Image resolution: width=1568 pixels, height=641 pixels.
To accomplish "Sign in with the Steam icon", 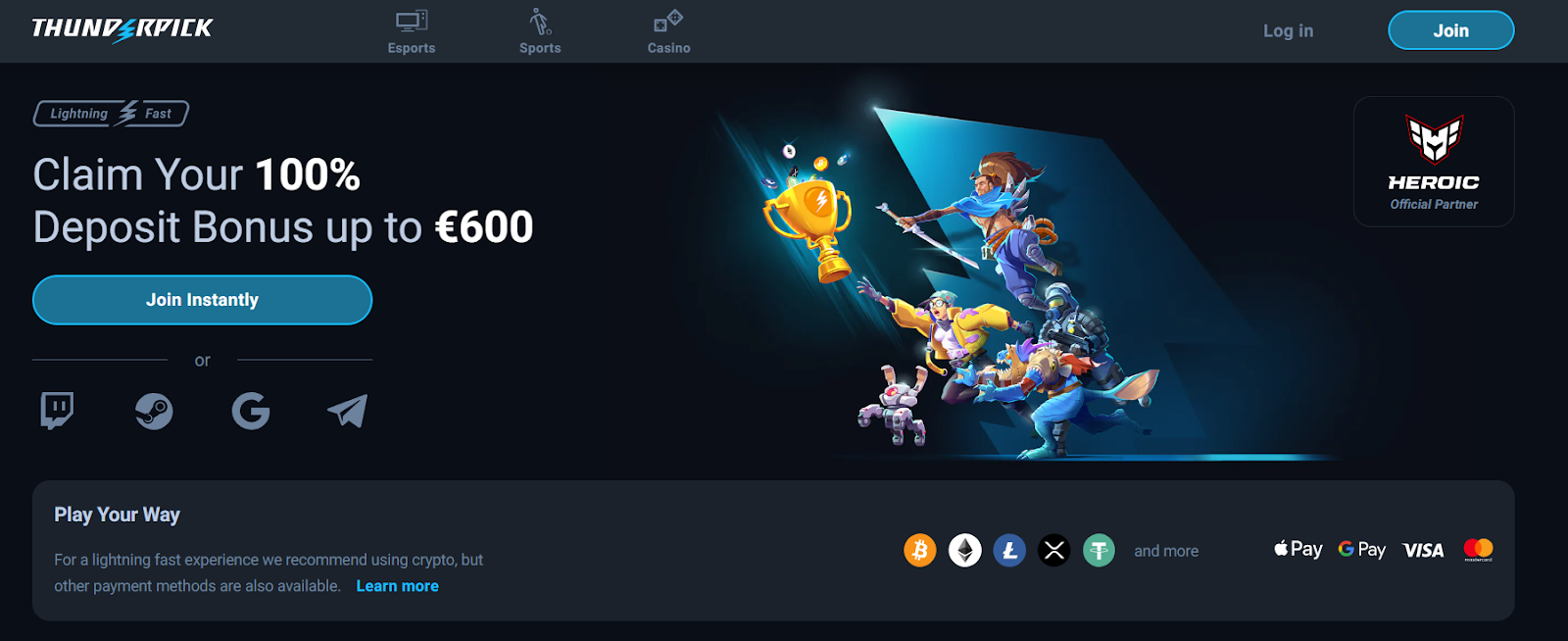I will point(154,411).
